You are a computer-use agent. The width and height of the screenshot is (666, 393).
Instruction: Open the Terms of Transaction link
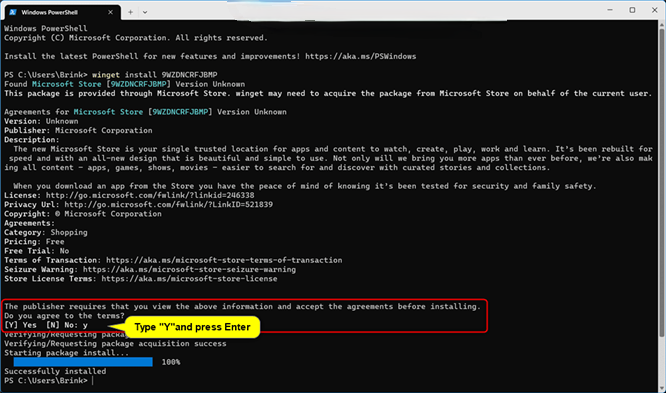(224, 260)
